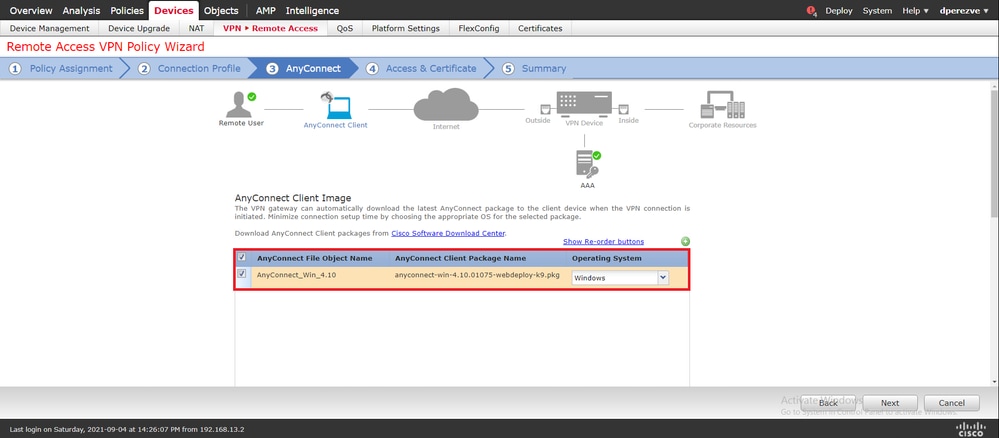The height and width of the screenshot is (438, 999).
Task: Open the Analysis menu
Action: pos(82,11)
